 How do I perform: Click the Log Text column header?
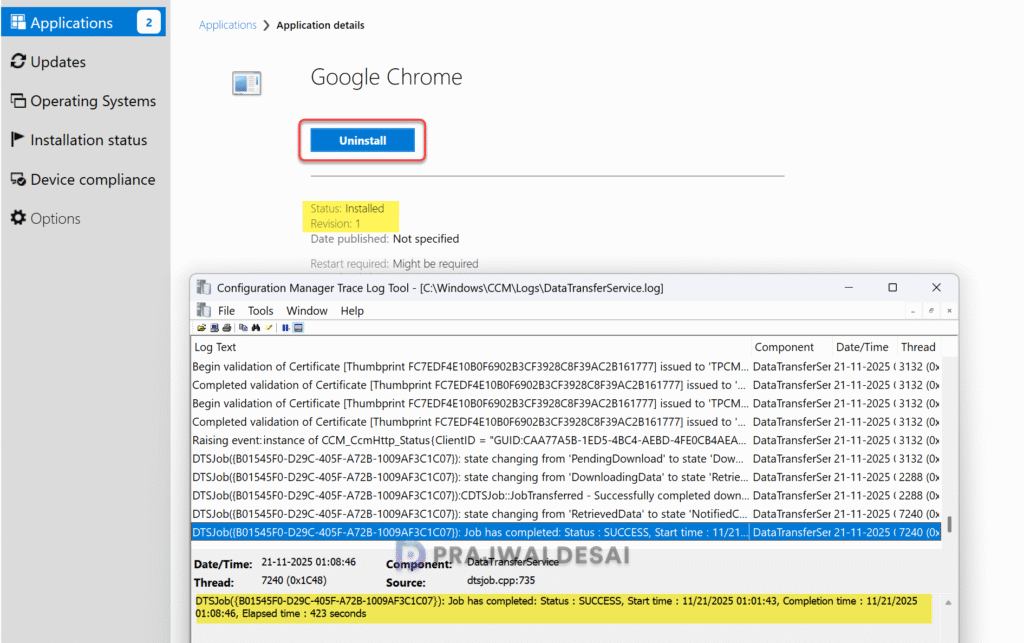click(471, 347)
